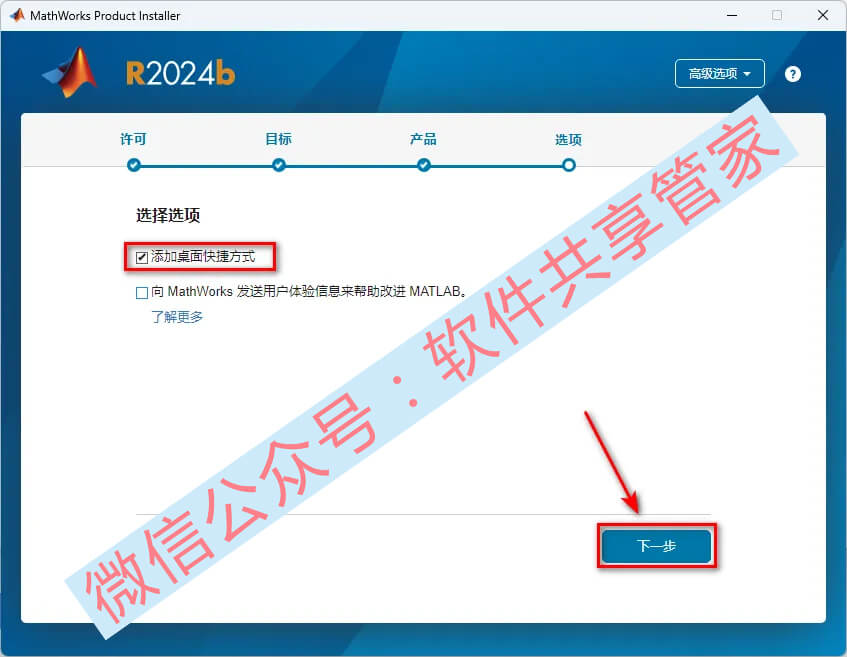Click the help question mark icon
Image resolution: width=847 pixels, height=657 pixels.
792,74
